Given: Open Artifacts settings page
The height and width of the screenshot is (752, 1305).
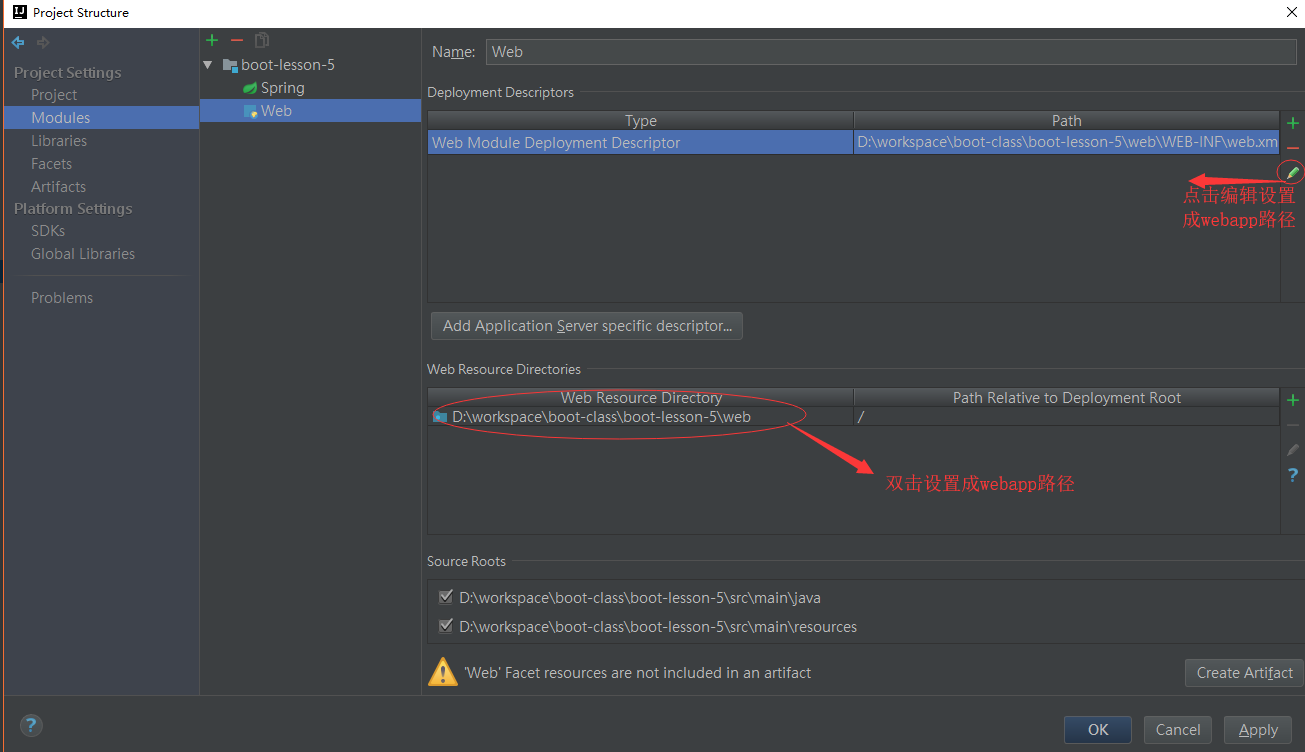Looking at the screenshot, I should pos(58,187).
